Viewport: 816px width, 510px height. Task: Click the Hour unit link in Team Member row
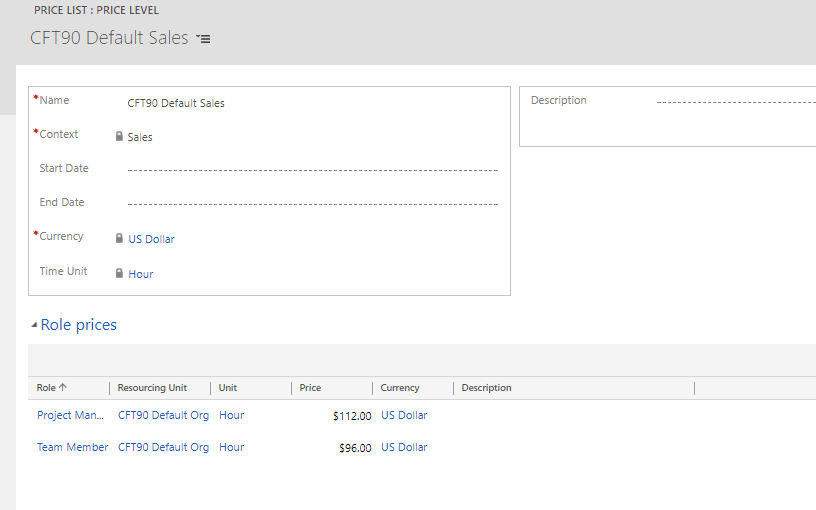tap(231, 447)
